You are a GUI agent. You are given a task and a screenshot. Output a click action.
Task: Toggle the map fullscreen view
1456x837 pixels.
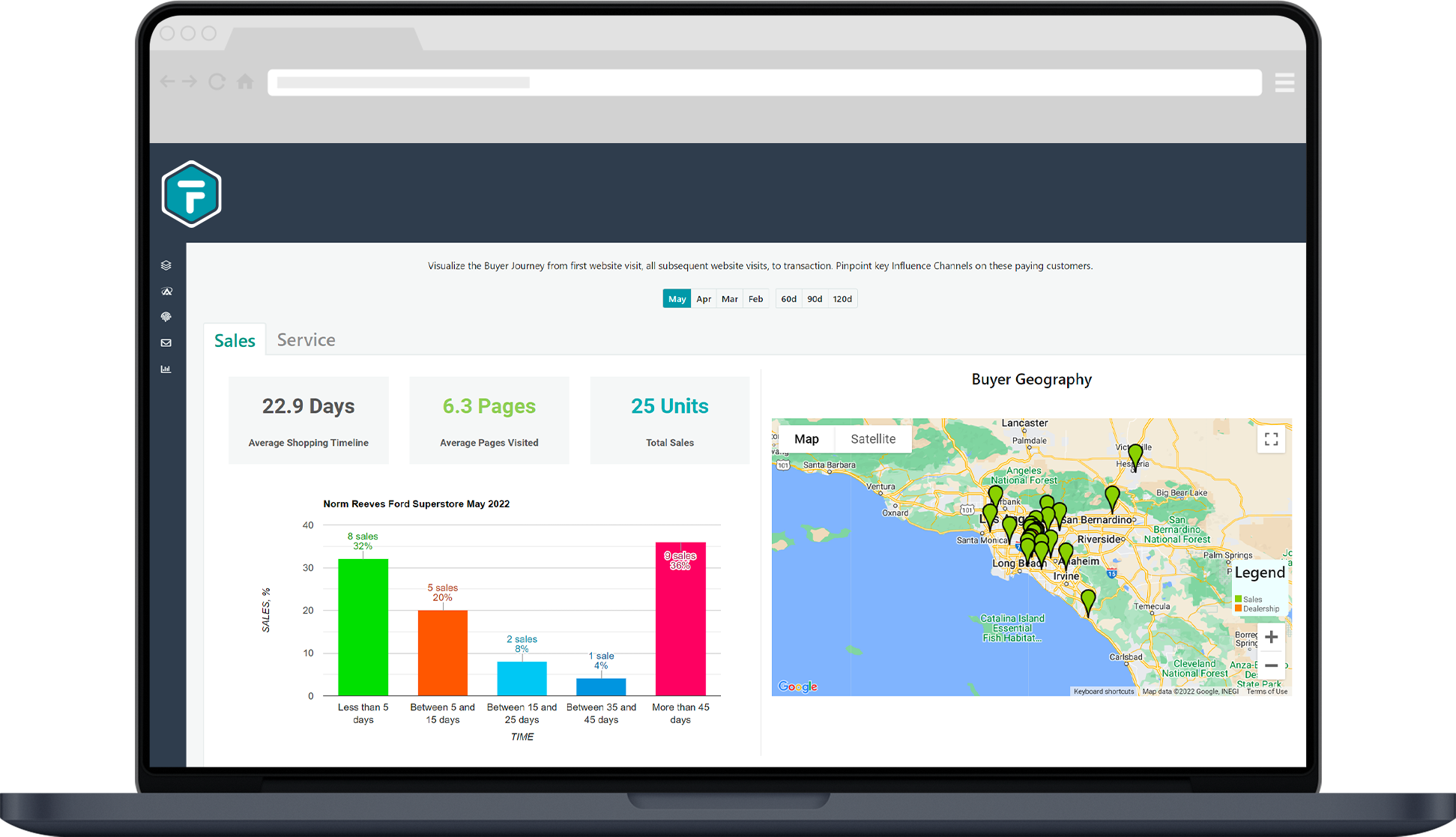pyautogui.click(x=1272, y=439)
